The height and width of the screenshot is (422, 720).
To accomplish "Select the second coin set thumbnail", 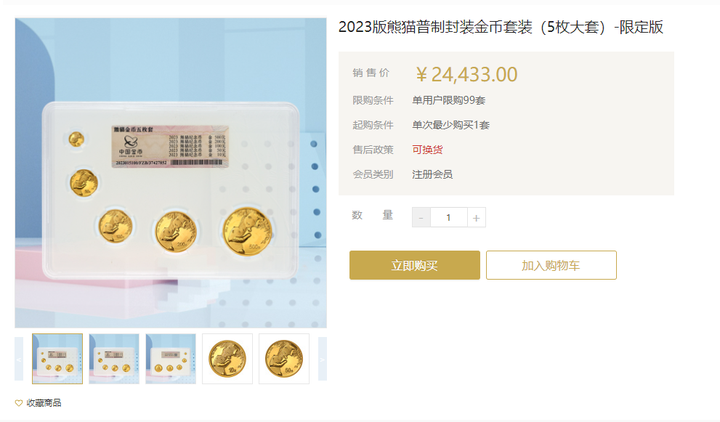I will (114, 359).
